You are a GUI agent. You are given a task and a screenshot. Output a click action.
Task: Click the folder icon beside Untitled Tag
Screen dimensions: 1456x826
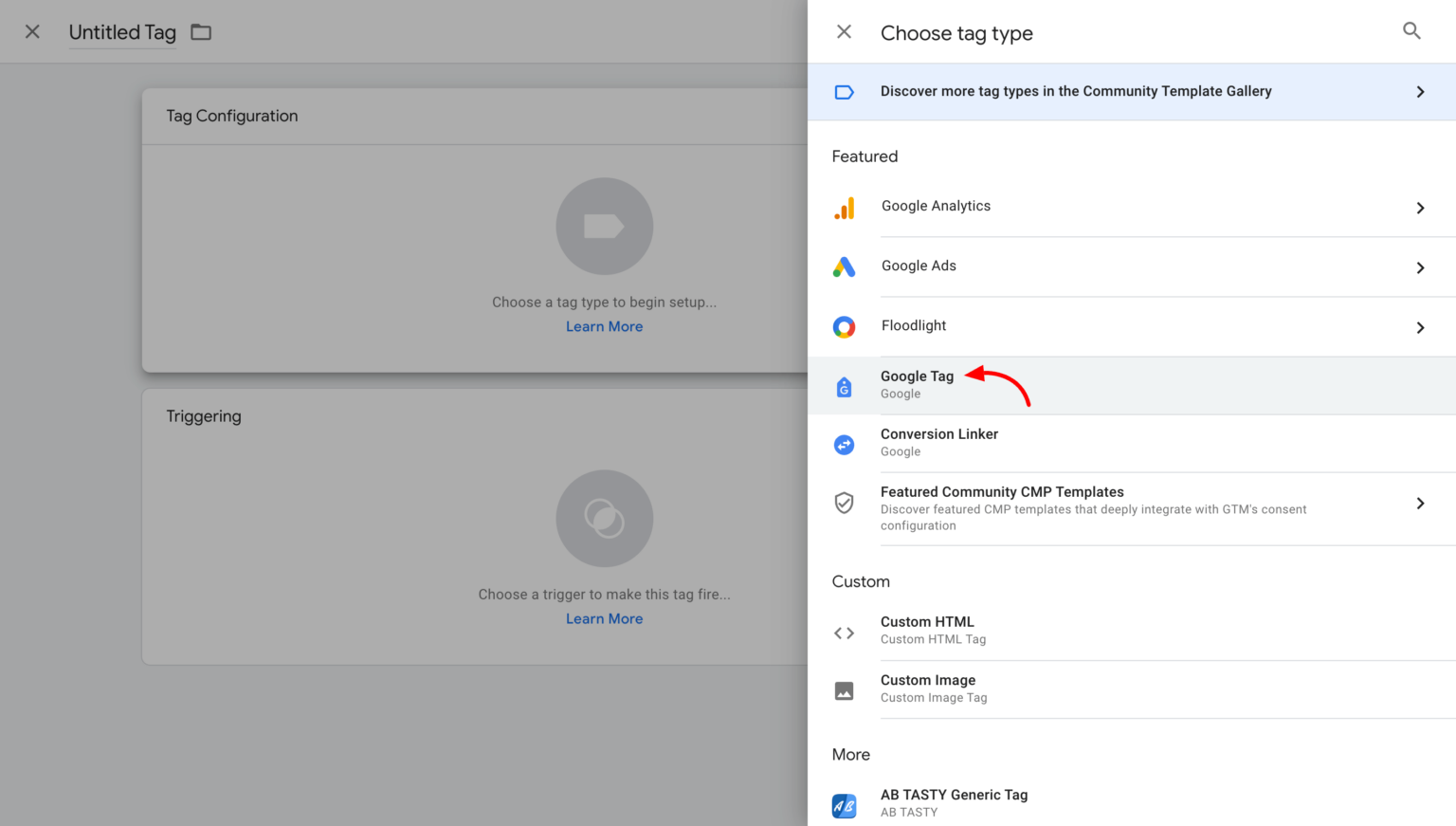[200, 31]
